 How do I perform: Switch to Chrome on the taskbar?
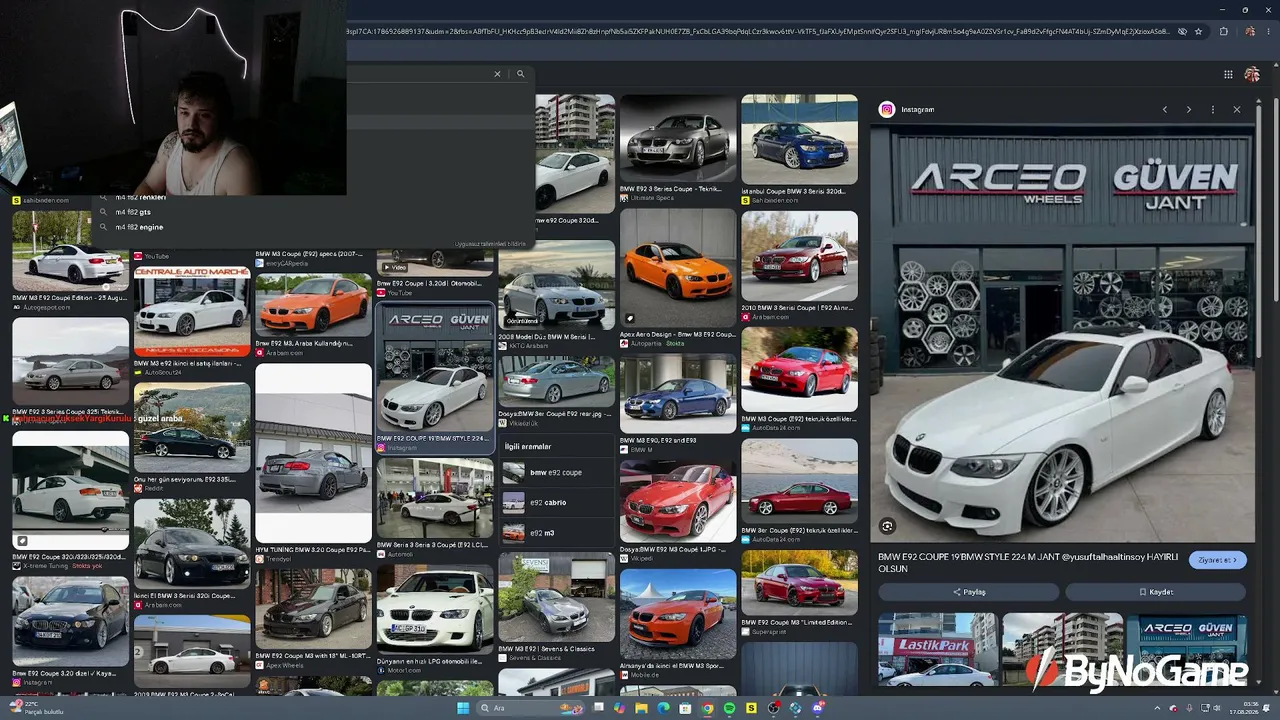point(707,708)
